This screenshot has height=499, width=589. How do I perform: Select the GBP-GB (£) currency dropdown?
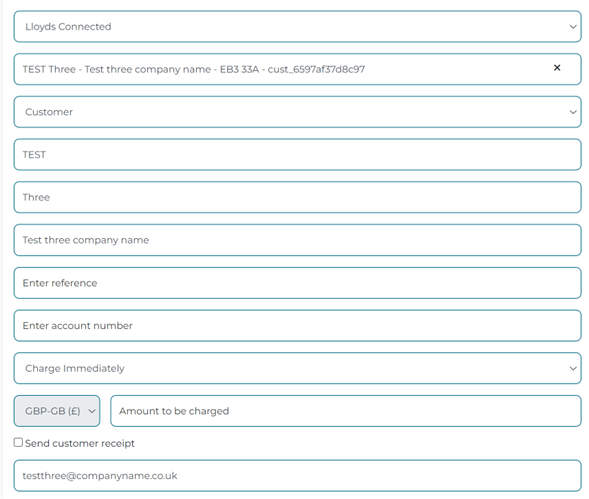click(x=57, y=411)
